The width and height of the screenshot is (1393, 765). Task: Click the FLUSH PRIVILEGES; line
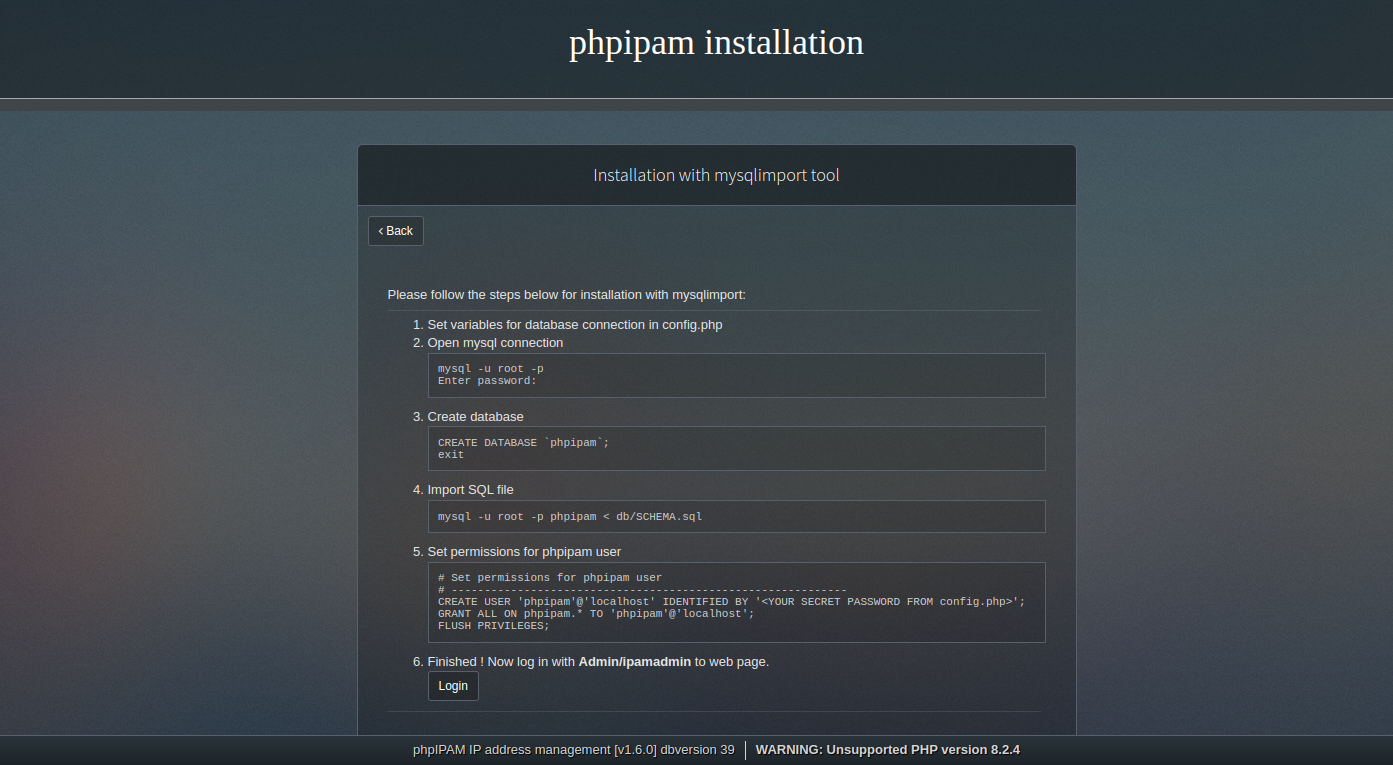coord(493,626)
